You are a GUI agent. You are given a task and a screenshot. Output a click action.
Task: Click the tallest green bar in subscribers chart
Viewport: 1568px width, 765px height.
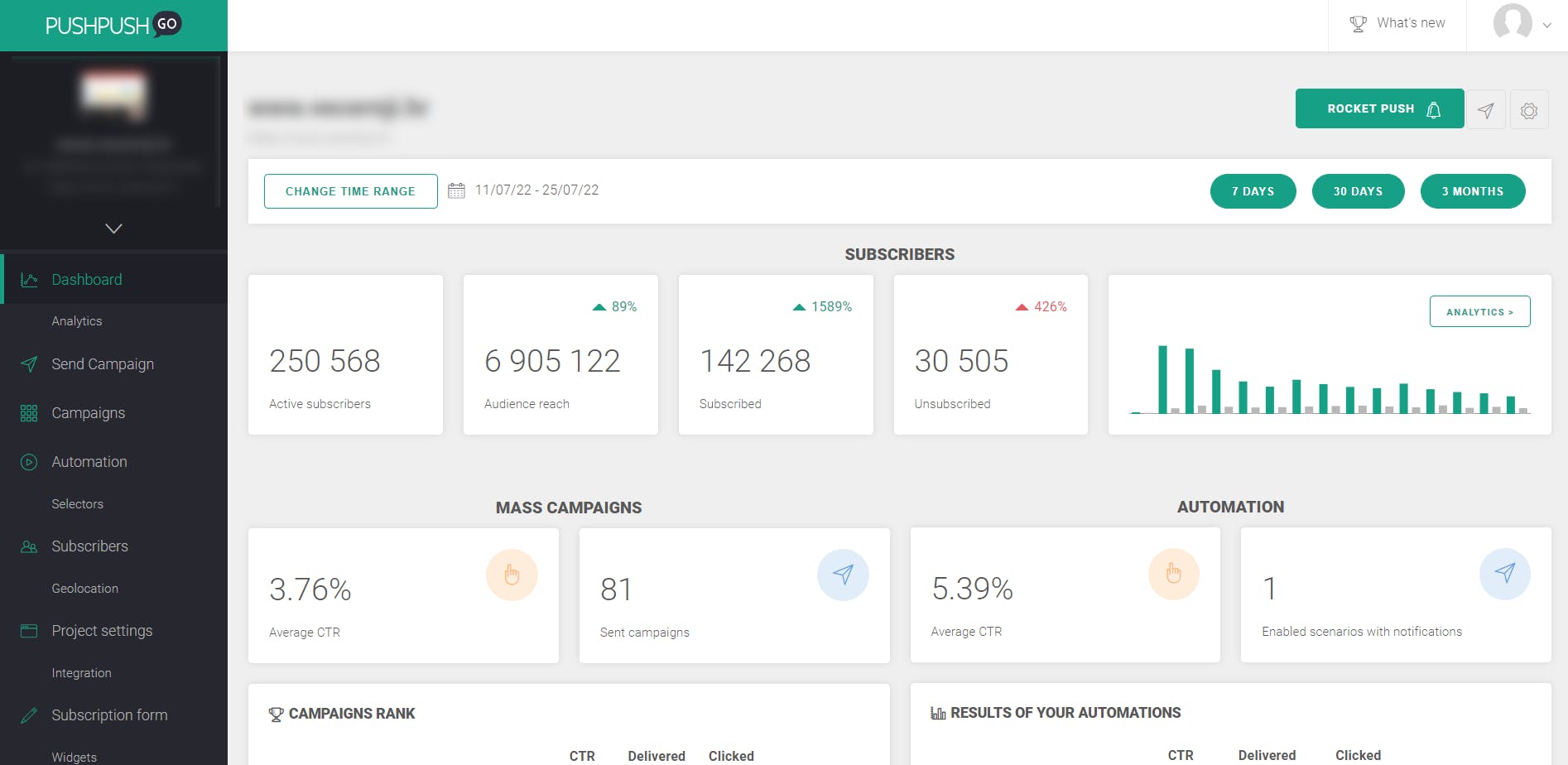tap(1162, 379)
